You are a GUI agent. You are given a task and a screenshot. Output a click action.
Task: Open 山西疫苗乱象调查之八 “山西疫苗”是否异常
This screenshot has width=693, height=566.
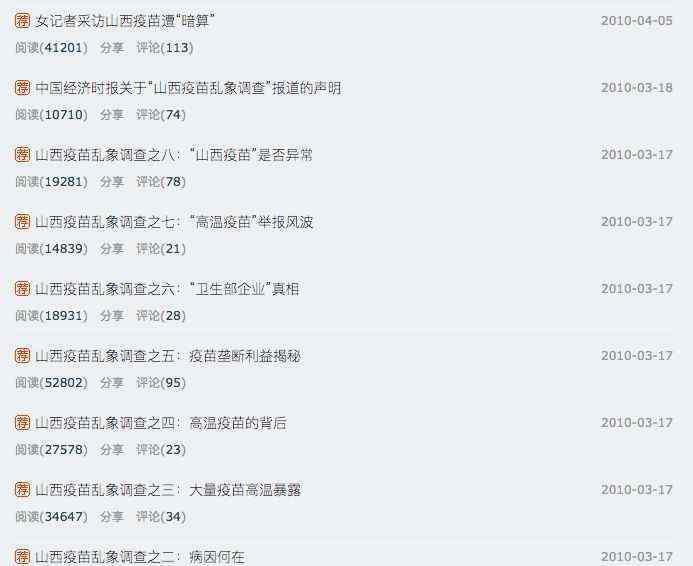tap(174, 155)
